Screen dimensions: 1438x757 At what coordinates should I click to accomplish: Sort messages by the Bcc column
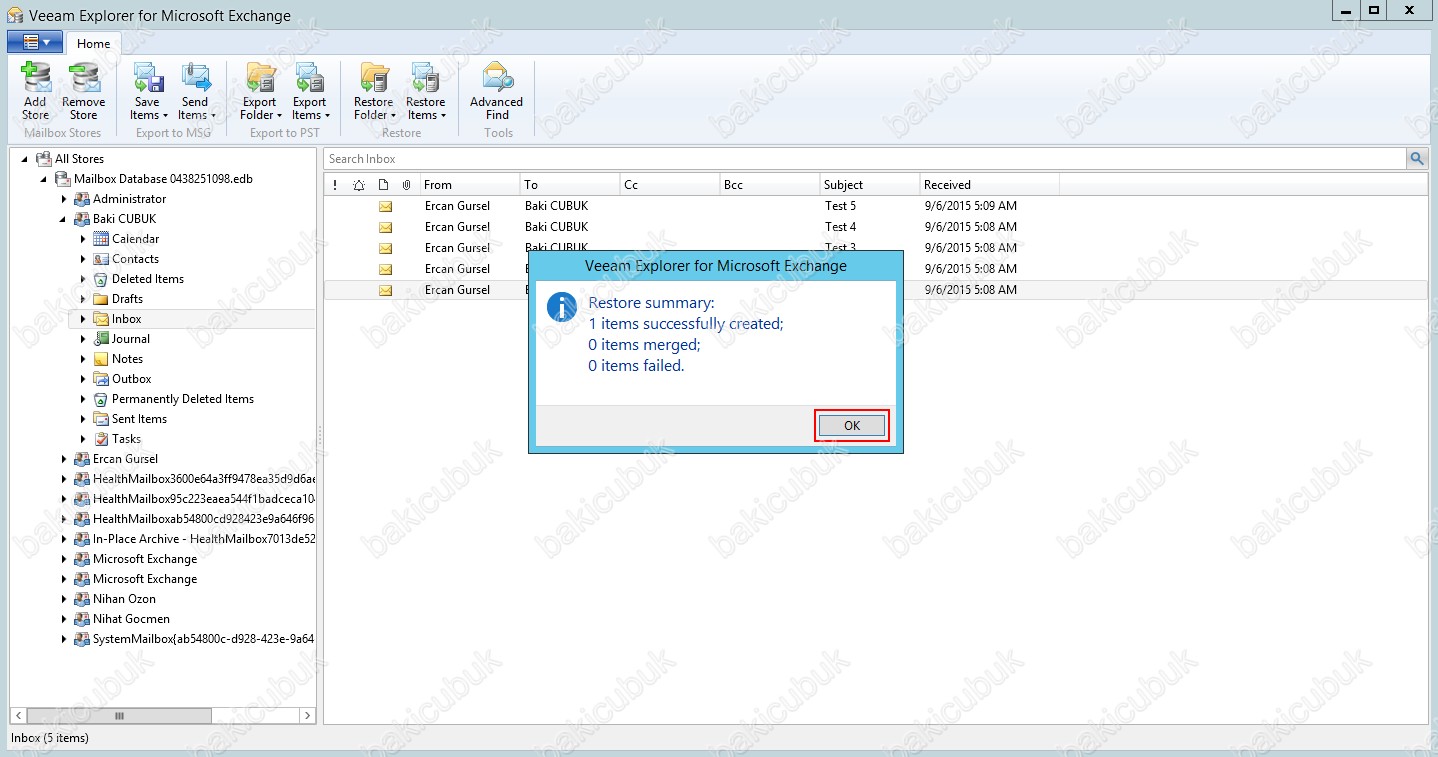click(x=770, y=185)
